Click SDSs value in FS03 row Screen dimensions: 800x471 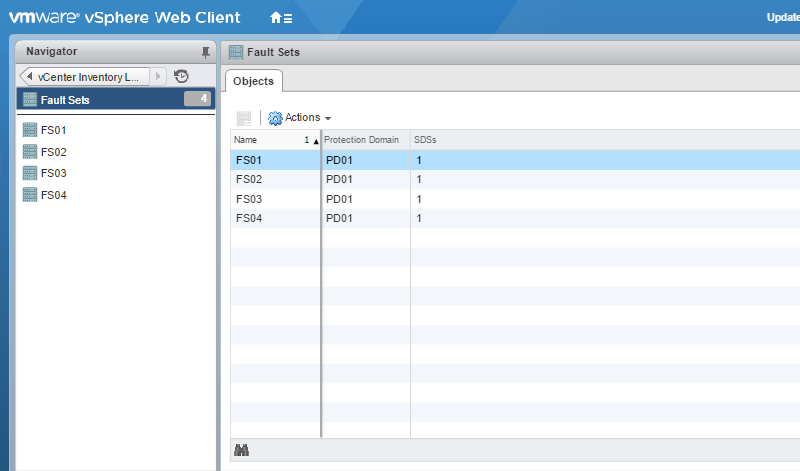[419, 199]
